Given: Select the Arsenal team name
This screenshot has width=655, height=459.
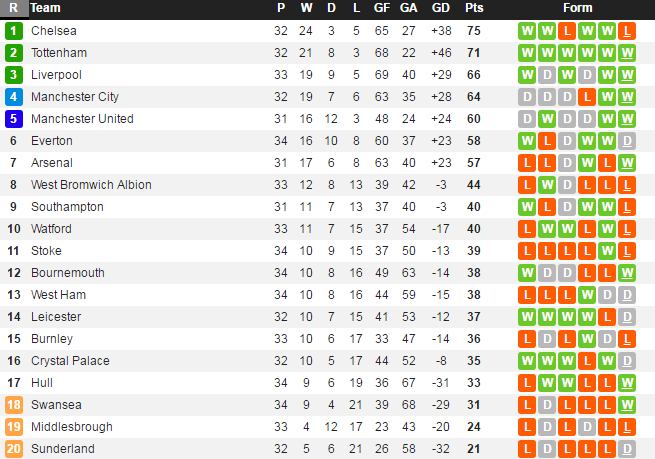Looking at the screenshot, I should tap(52, 163).
